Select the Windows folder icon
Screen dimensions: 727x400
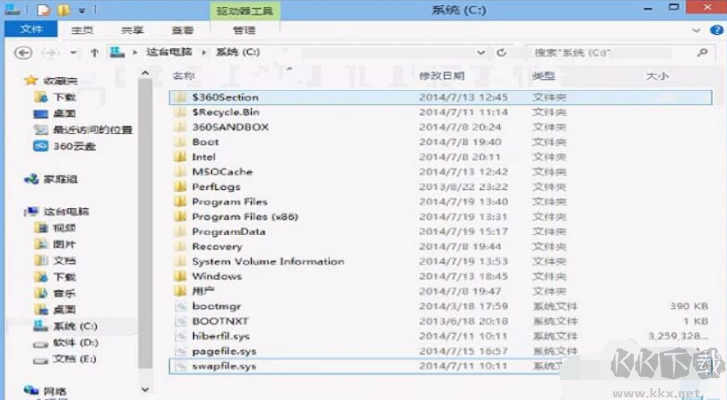(180, 276)
